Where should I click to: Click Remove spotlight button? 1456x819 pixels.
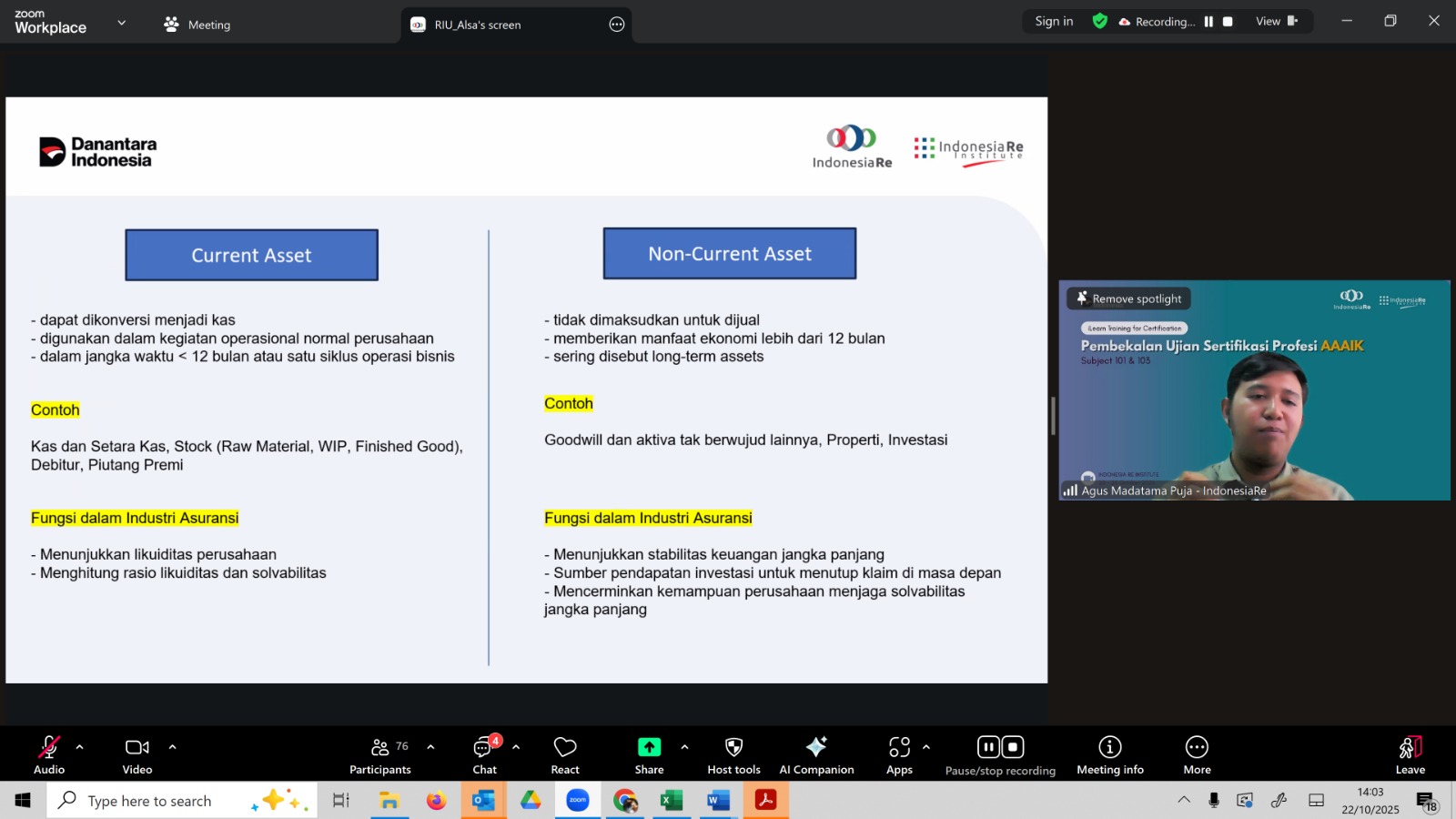click(1128, 298)
